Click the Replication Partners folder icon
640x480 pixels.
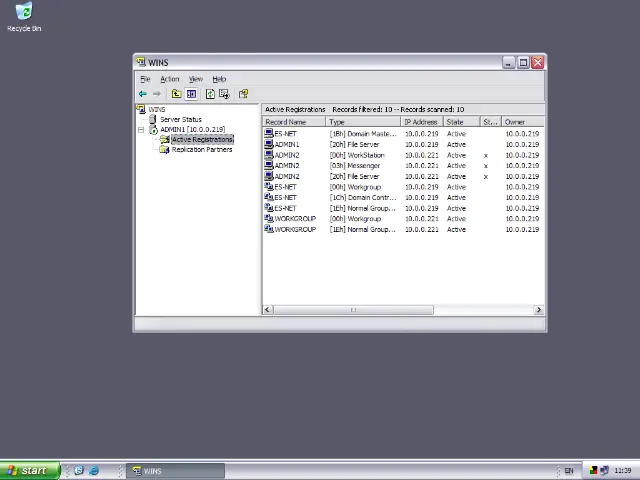click(x=164, y=150)
